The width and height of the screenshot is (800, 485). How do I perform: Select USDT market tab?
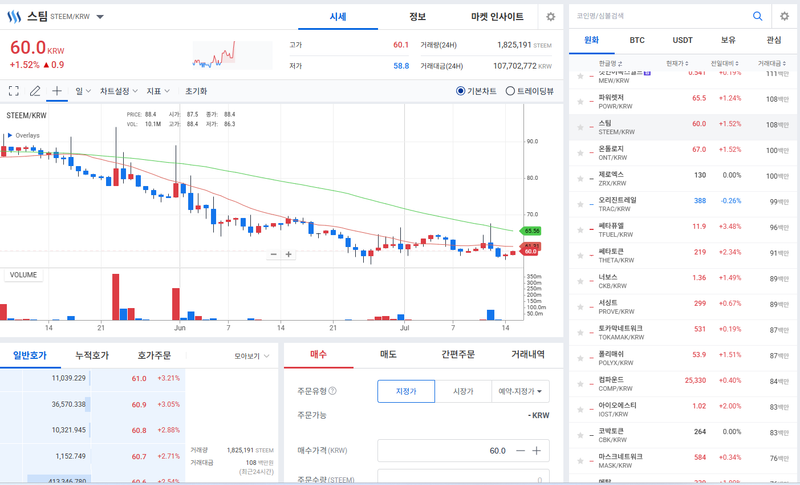click(682, 40)
